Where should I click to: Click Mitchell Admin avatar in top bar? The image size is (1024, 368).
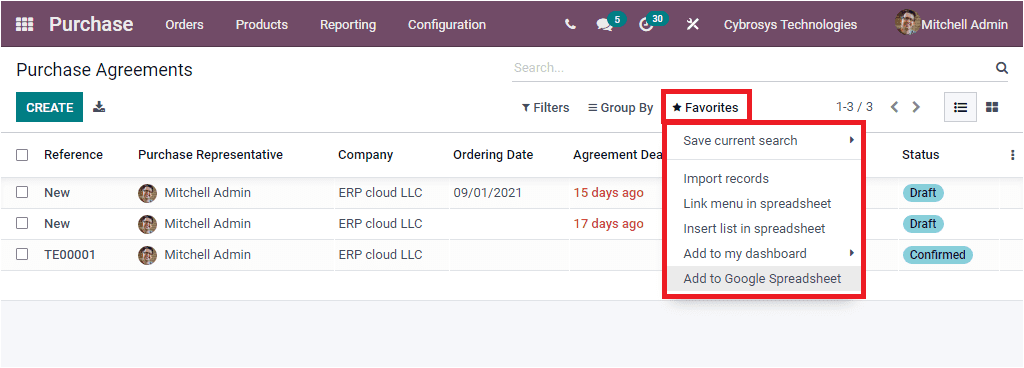click(x=907, y=23)
